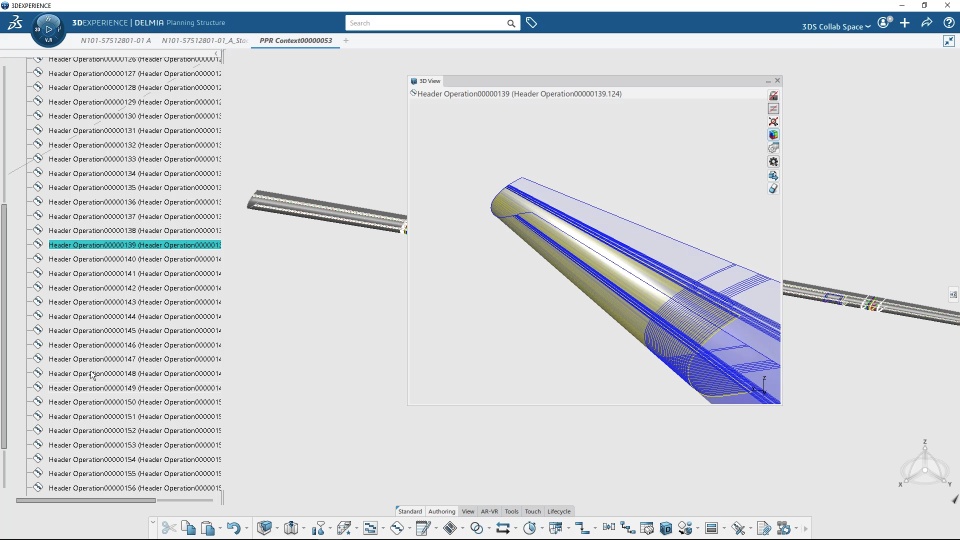Toggle fullscreen expand icon at top right
Image resolution: width=960 pixels, height=540 pixels.
949,41
